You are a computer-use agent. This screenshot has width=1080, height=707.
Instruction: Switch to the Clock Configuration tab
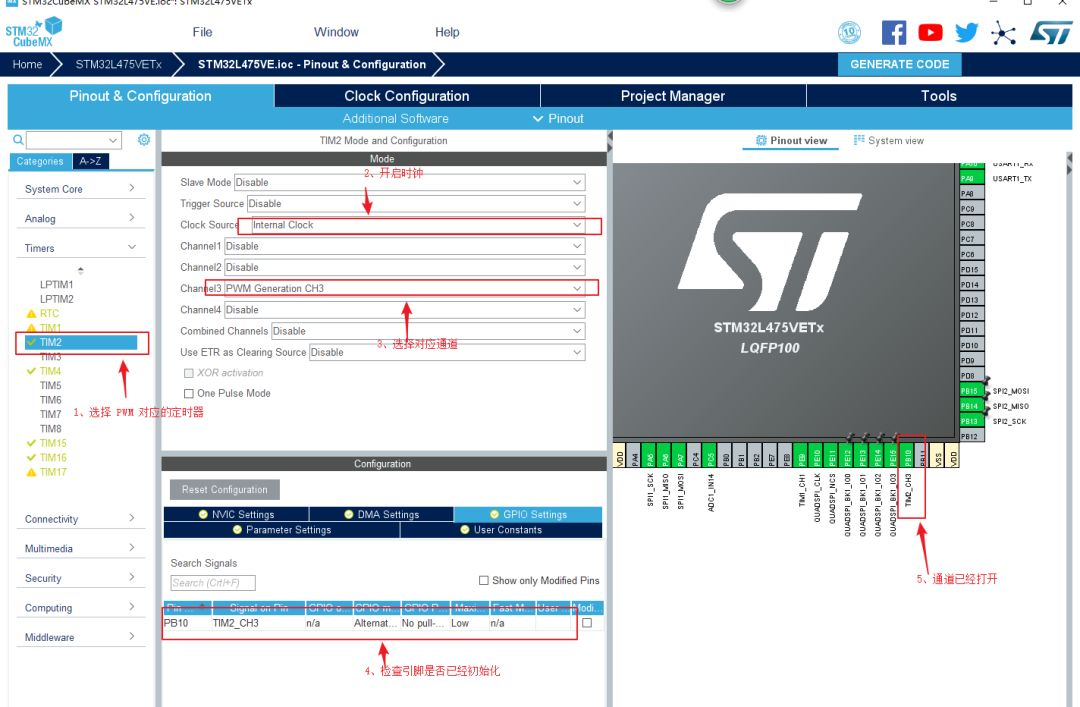pyautogui.click(x=405, y=96)
